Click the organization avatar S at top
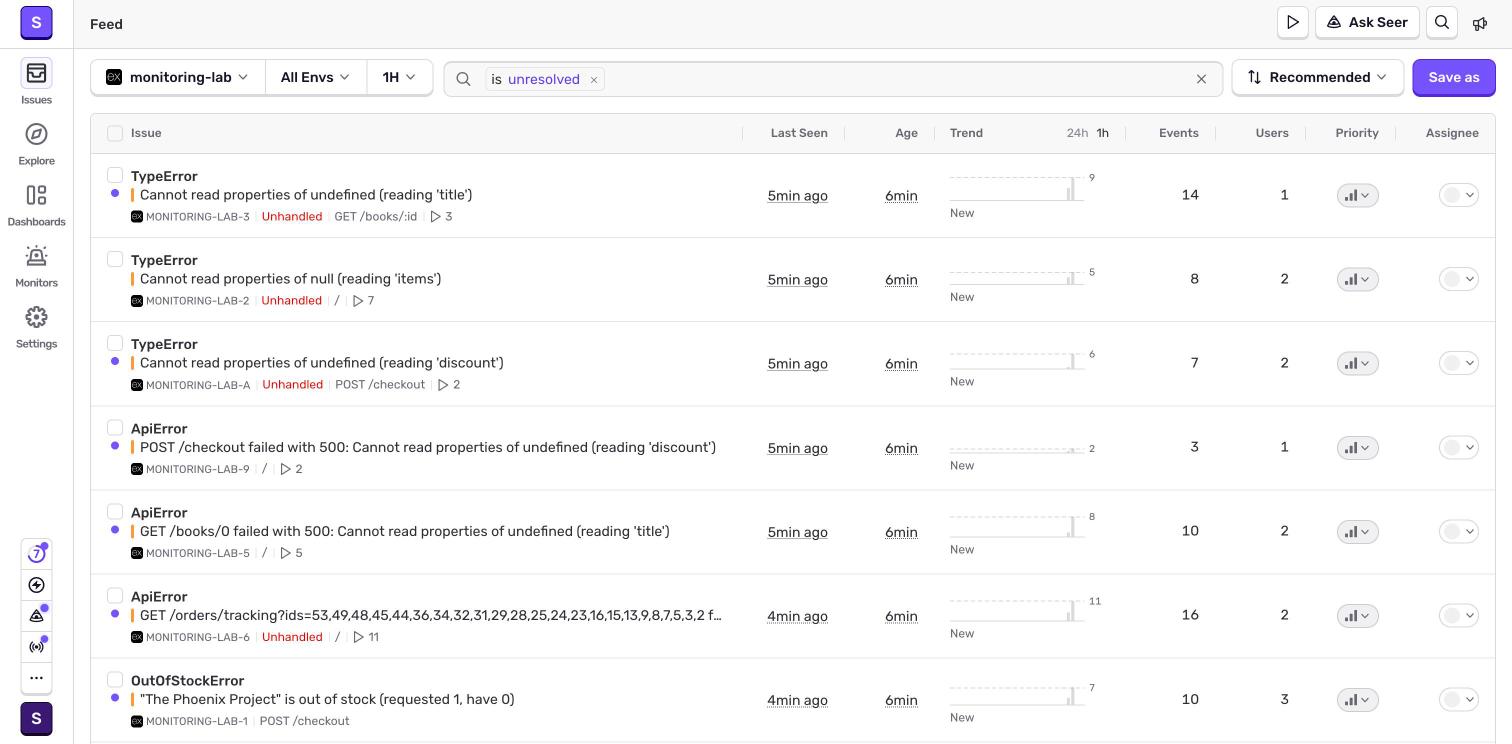The image size is (1512, 744). (36, 21)
